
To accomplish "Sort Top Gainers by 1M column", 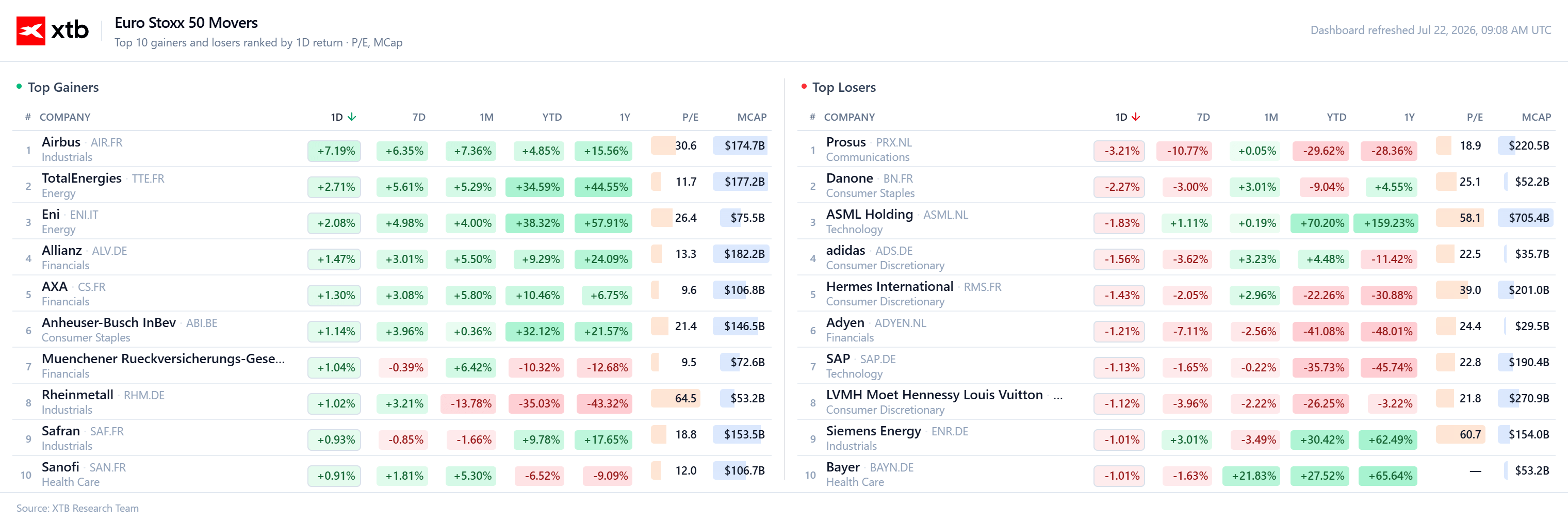I will coord(486,117).
